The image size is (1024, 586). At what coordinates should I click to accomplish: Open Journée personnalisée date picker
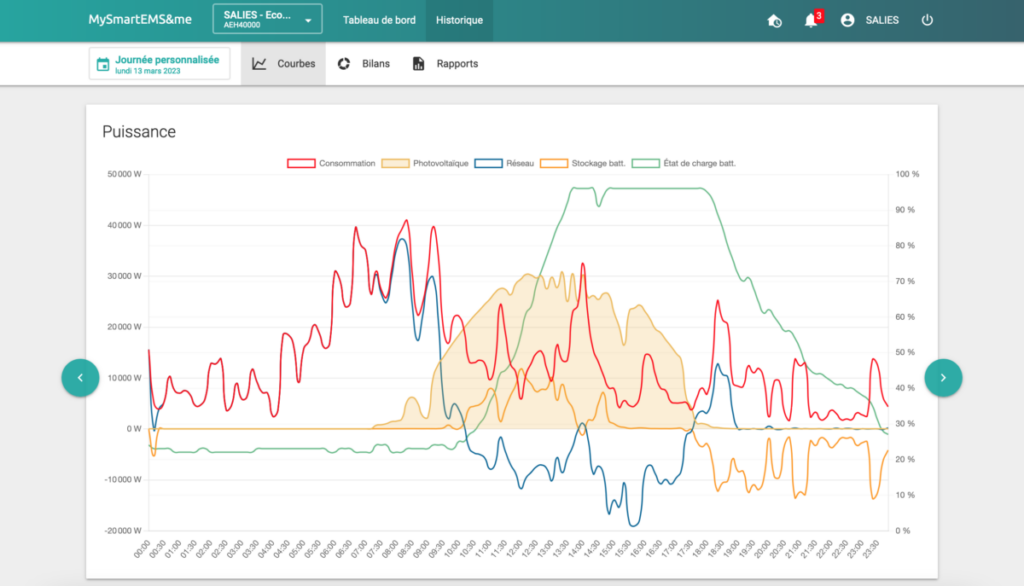pyautogui.click(x=159, y=64)
